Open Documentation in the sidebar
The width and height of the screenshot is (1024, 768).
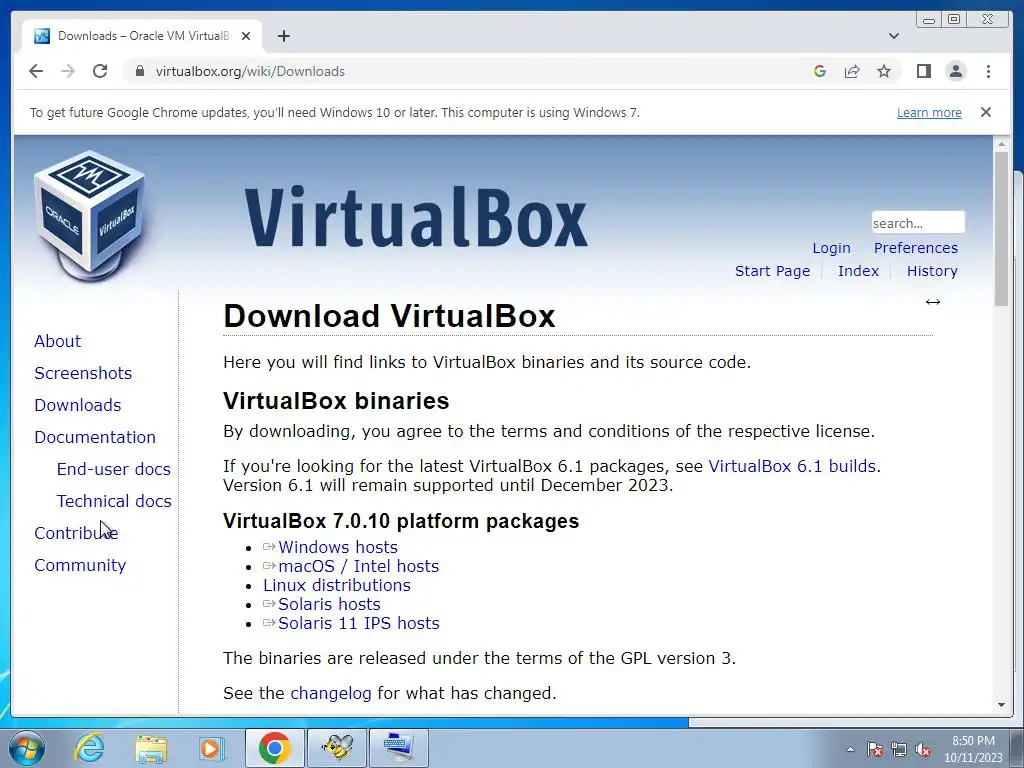click(x=95, y=437)
